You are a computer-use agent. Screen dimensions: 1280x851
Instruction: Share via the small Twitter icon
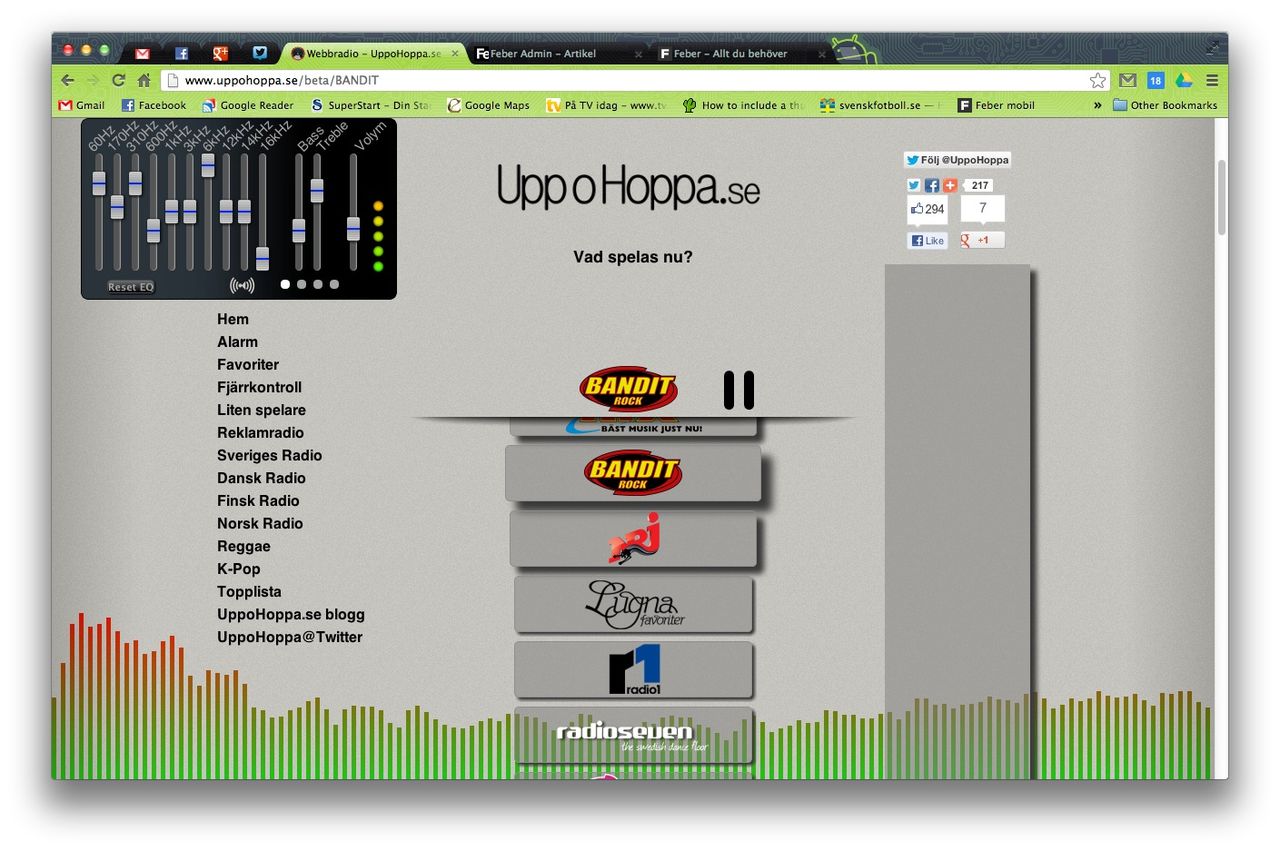(x=914, y=185)
